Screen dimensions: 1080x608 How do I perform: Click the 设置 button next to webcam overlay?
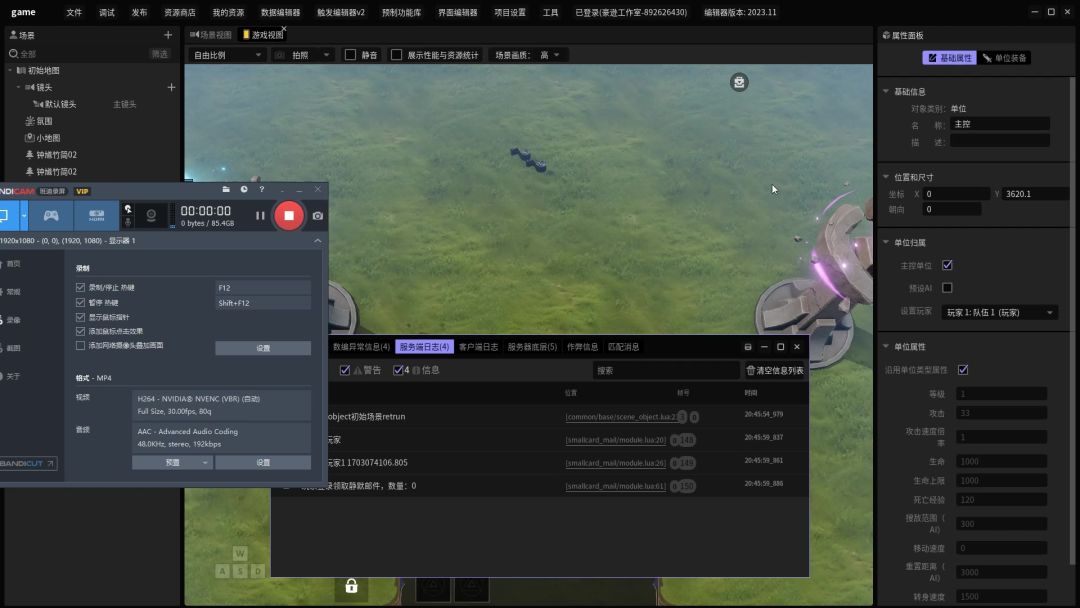(263, 348)
